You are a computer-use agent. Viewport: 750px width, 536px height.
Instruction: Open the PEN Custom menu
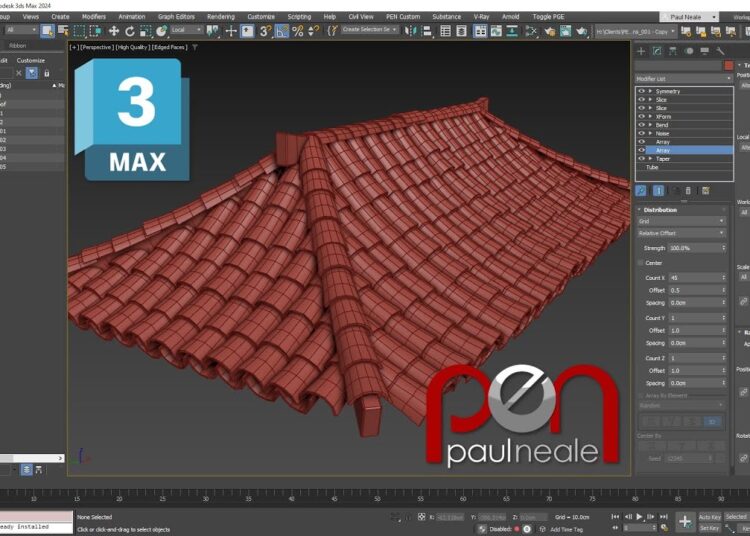tap(403, 17)
